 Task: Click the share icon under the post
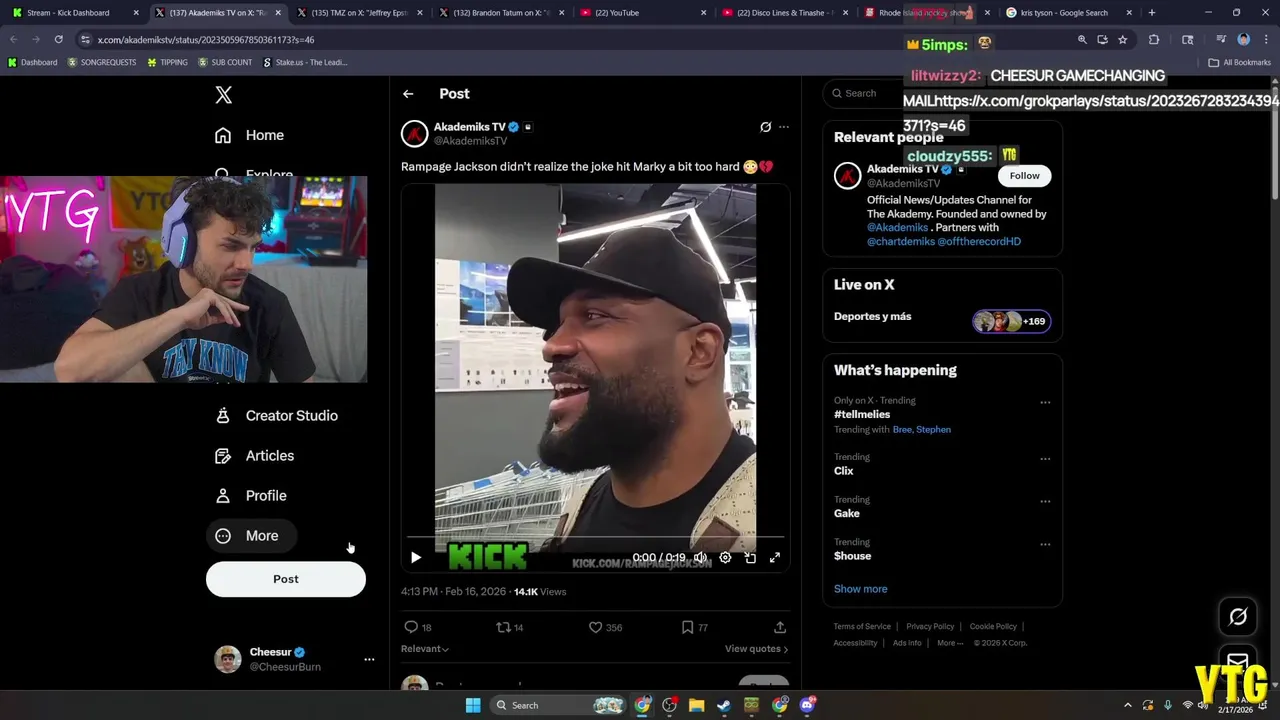tap(780, 627)
